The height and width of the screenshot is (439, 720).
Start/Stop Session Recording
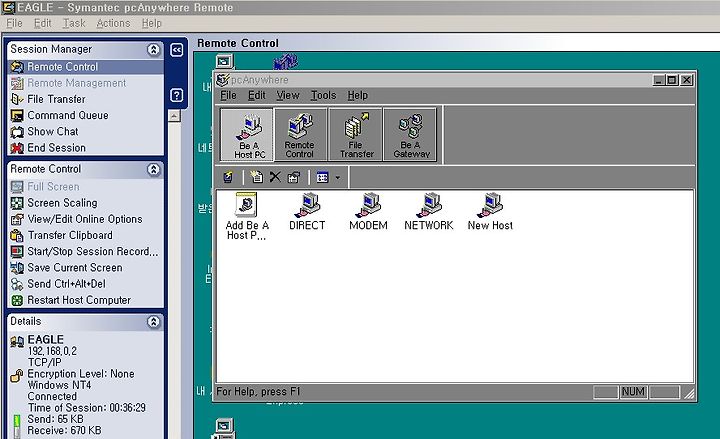(85, 251)
